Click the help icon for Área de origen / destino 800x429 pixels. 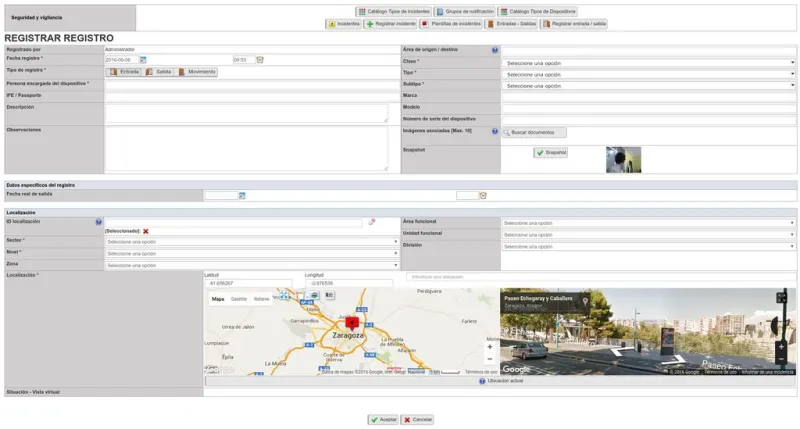pyautogui.click(x=494, y=50)
